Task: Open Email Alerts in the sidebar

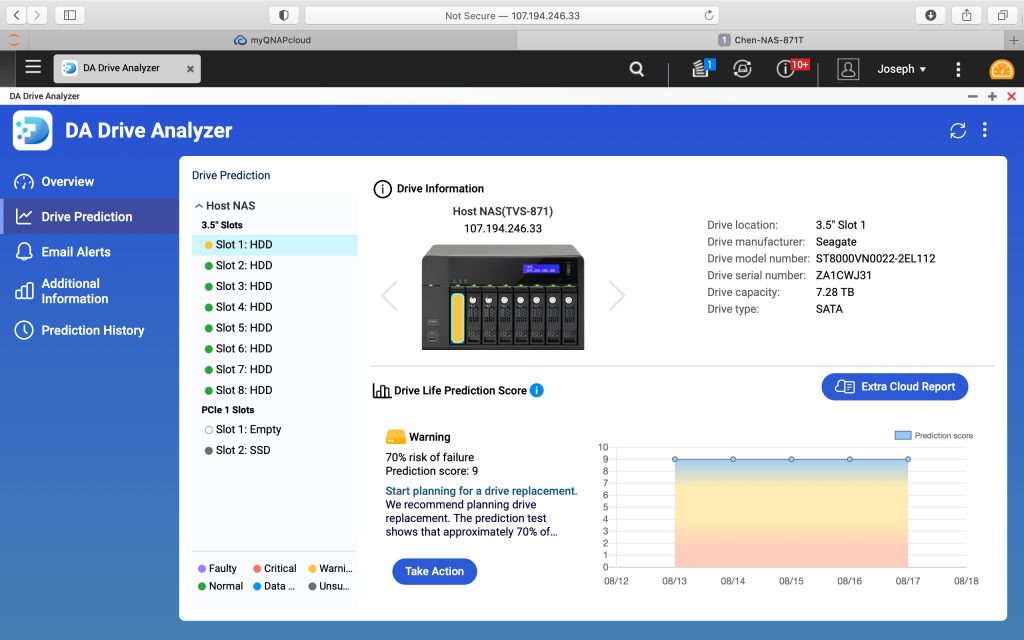Action: pyautogui.click(x=89, y=251)
